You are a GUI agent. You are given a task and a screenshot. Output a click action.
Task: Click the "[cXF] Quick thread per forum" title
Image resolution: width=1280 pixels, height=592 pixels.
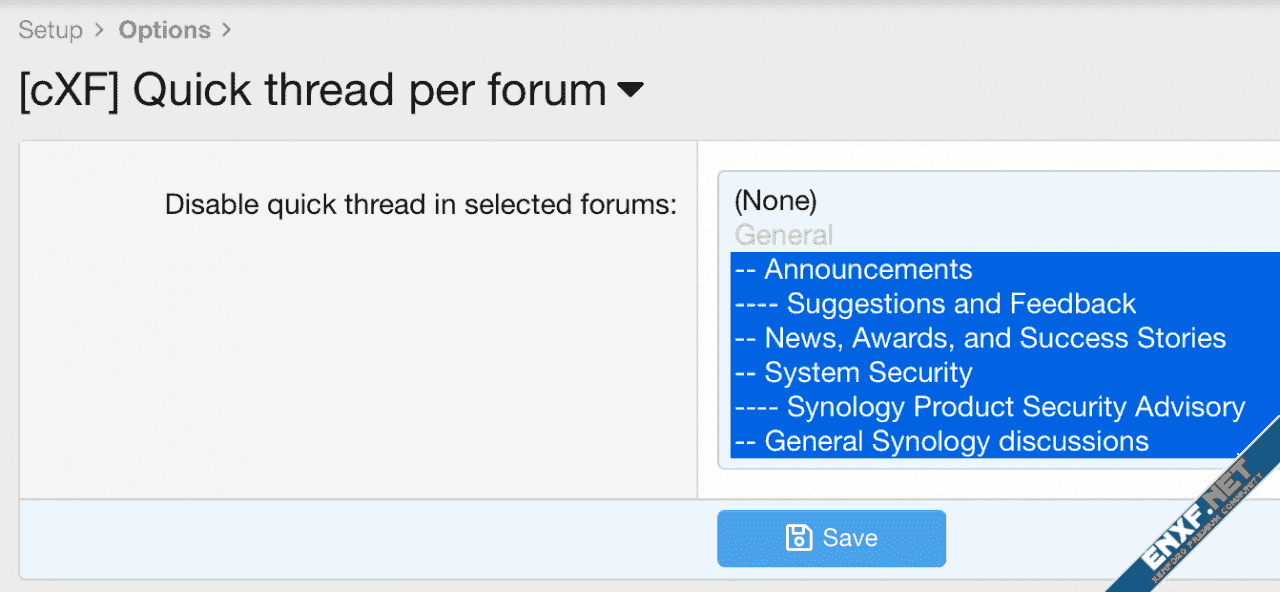point(312,91)
